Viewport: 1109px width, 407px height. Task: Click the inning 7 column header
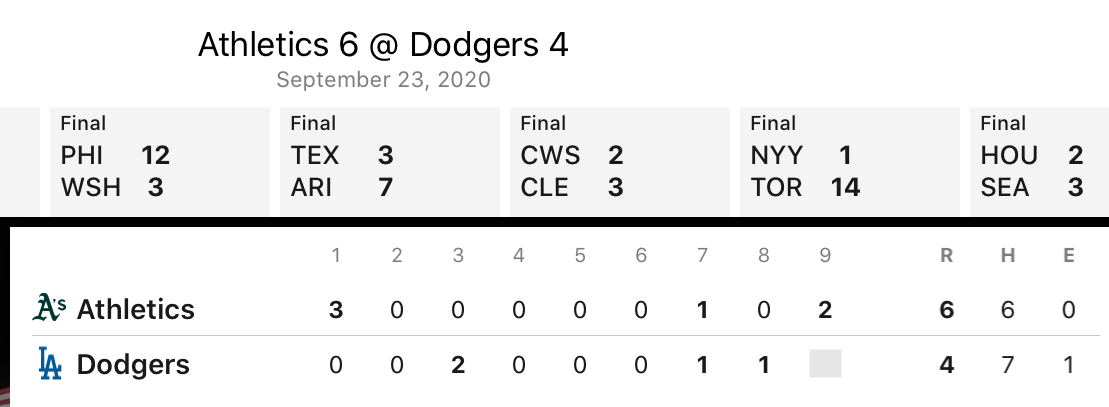702,256
